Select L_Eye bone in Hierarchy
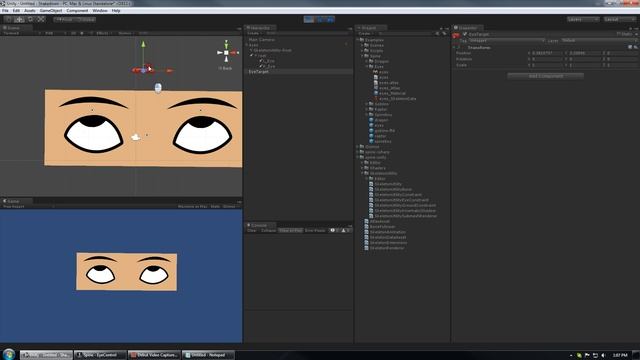 click(x=269, y=61)
